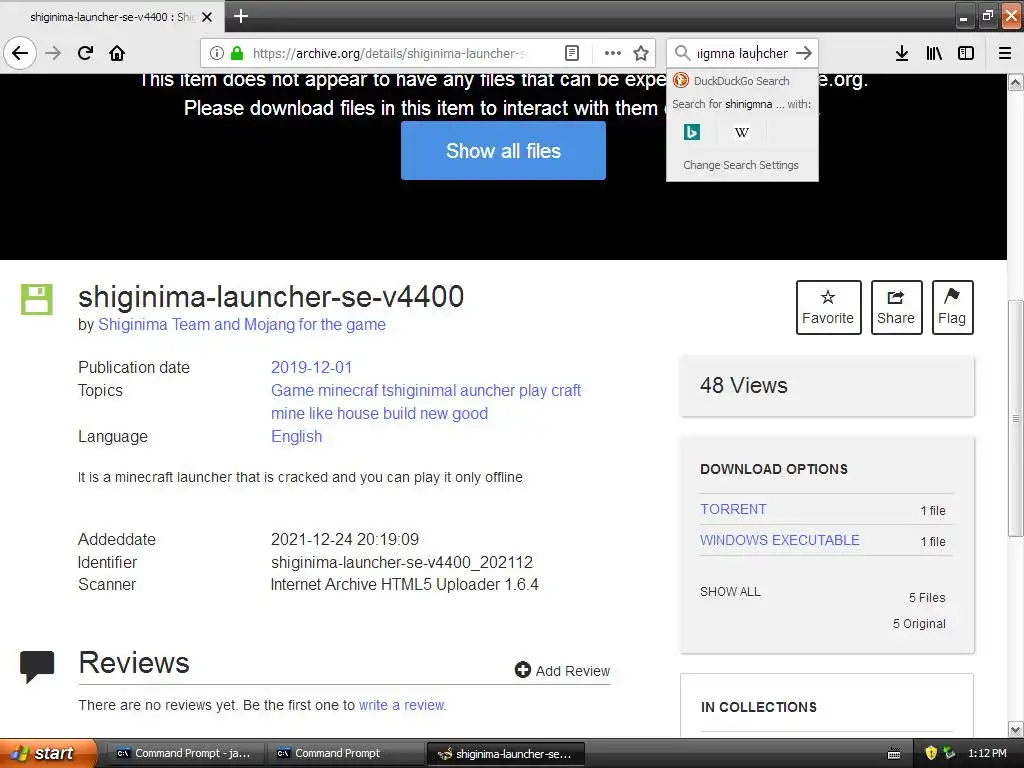Toggle the sidebar view
Viewport: 1024px width, 768px height.
tap(966, 53)
